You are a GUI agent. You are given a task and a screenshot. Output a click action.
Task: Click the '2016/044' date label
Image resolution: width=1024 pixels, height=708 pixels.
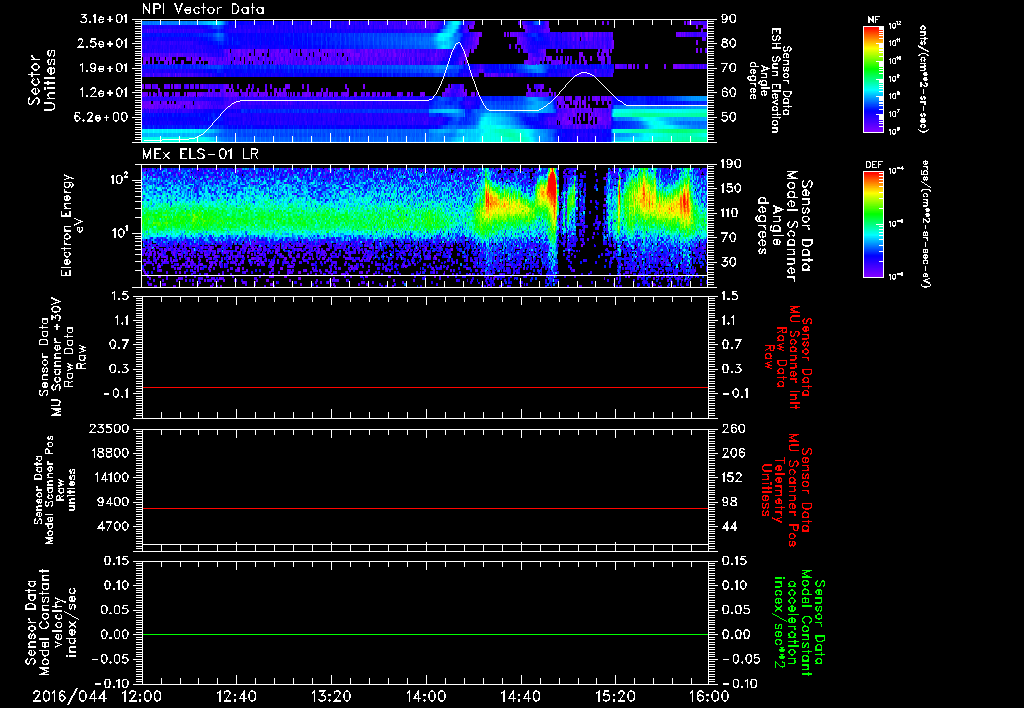(x=69, y=697)
